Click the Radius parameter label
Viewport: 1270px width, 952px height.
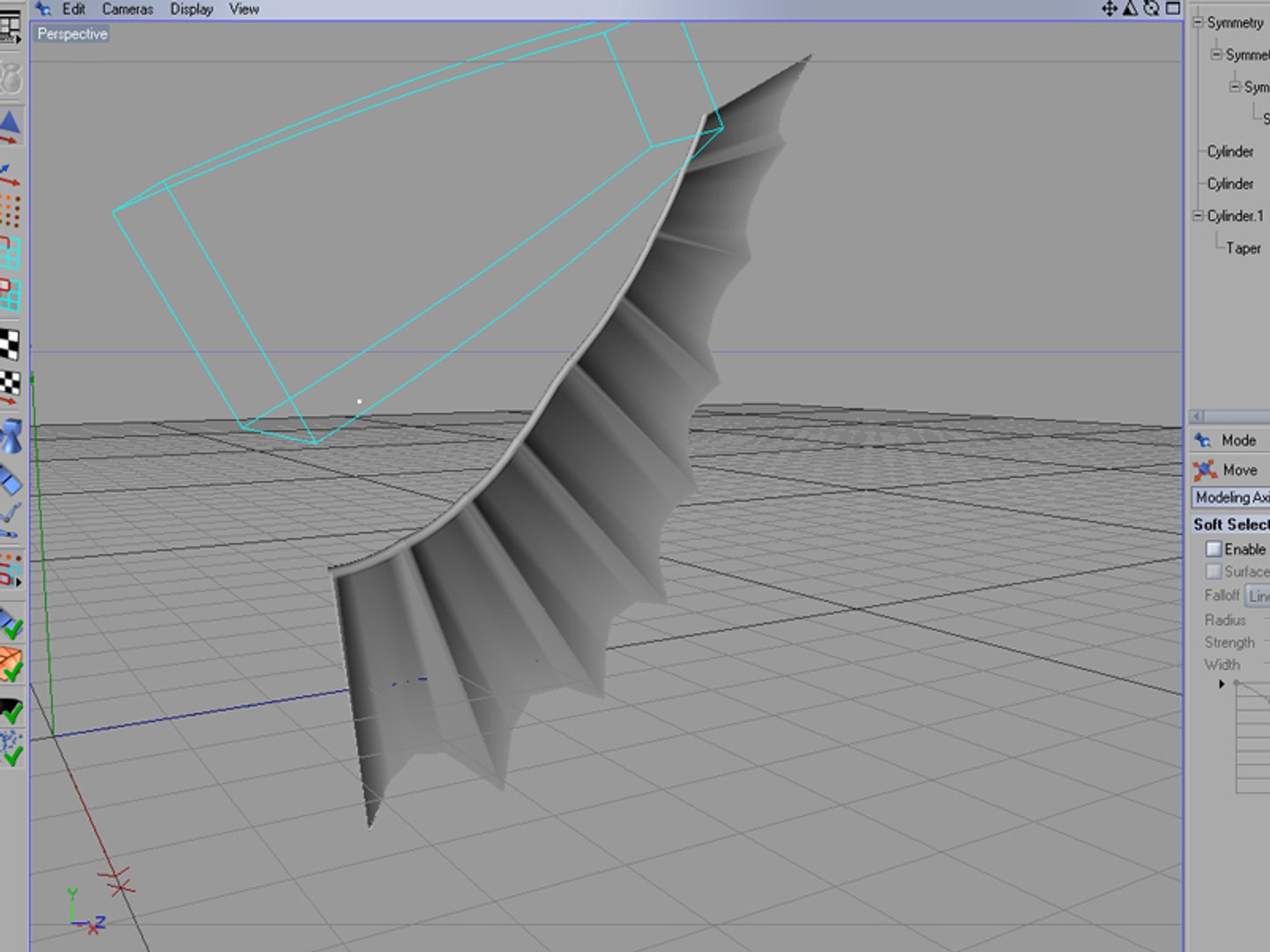click(1225, 620)
